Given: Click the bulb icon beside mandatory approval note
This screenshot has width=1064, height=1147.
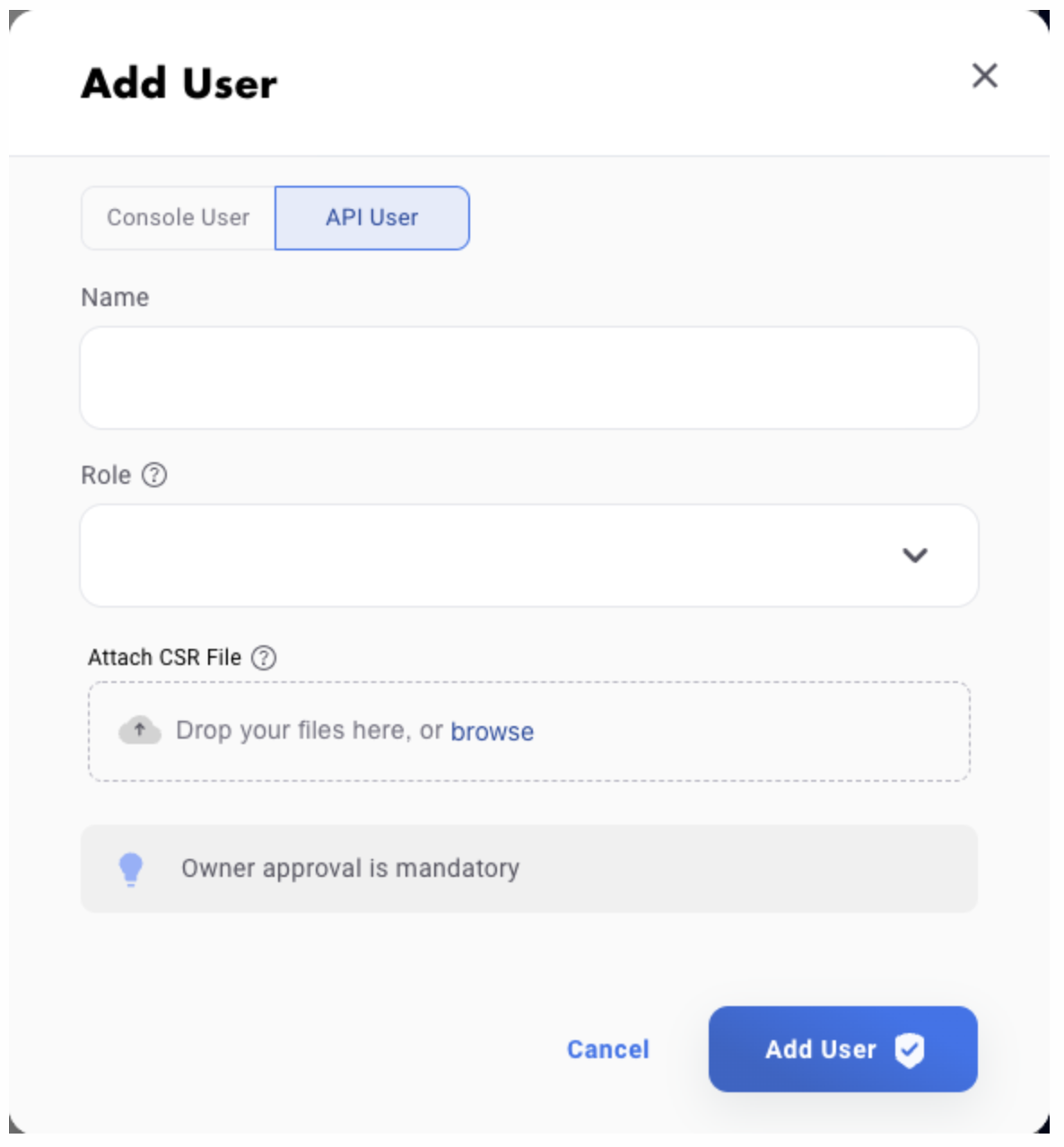Looking at the screenshot, I should click(133, 868).
